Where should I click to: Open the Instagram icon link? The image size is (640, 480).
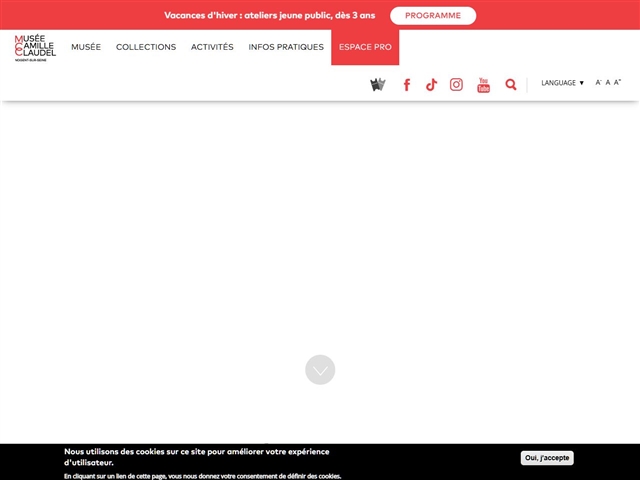pos(456,85)
